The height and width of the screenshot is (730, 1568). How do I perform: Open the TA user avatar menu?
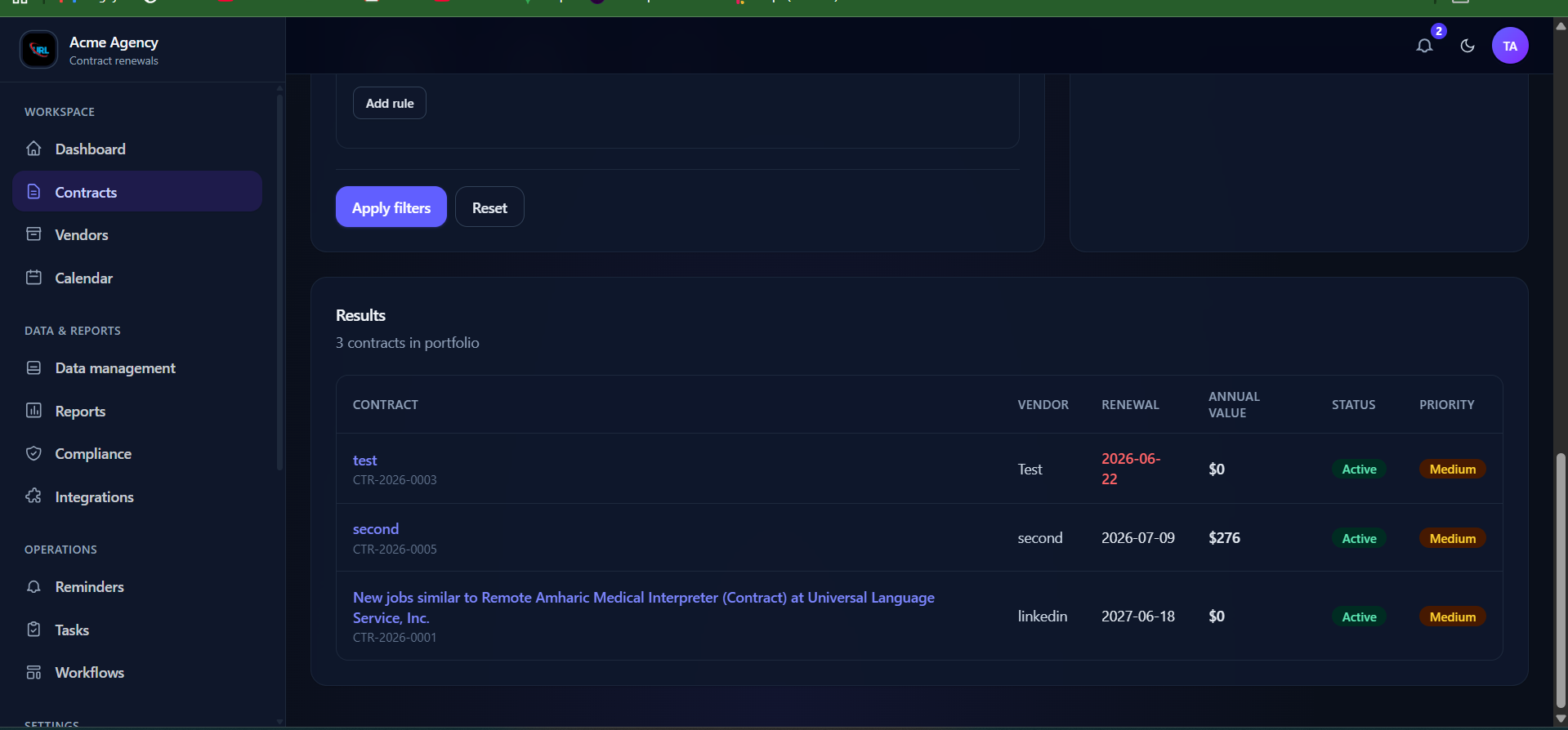click(x=1510, y=46)
